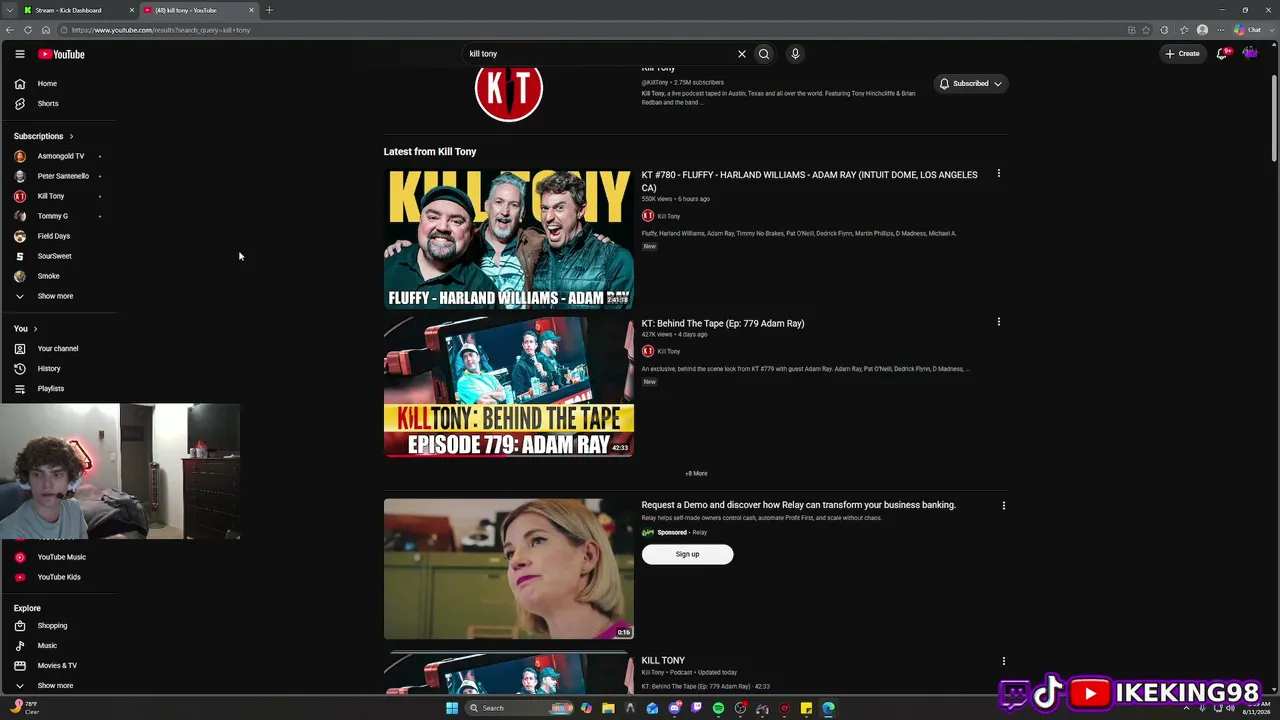Expand the +8 More videos link
1280x720 pixels.
[696, 474]
